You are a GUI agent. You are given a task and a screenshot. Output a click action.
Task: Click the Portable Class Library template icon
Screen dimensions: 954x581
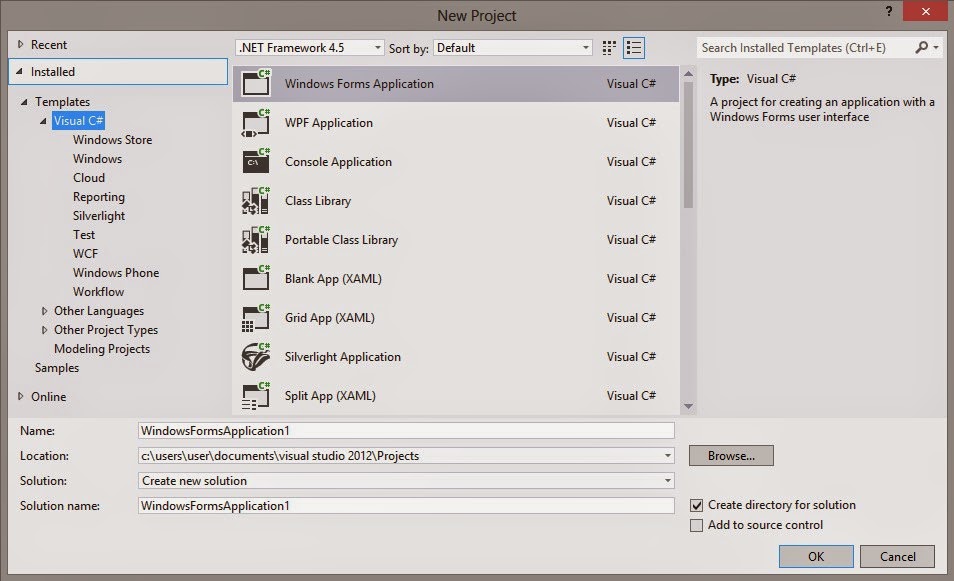(x=256, y=239)
